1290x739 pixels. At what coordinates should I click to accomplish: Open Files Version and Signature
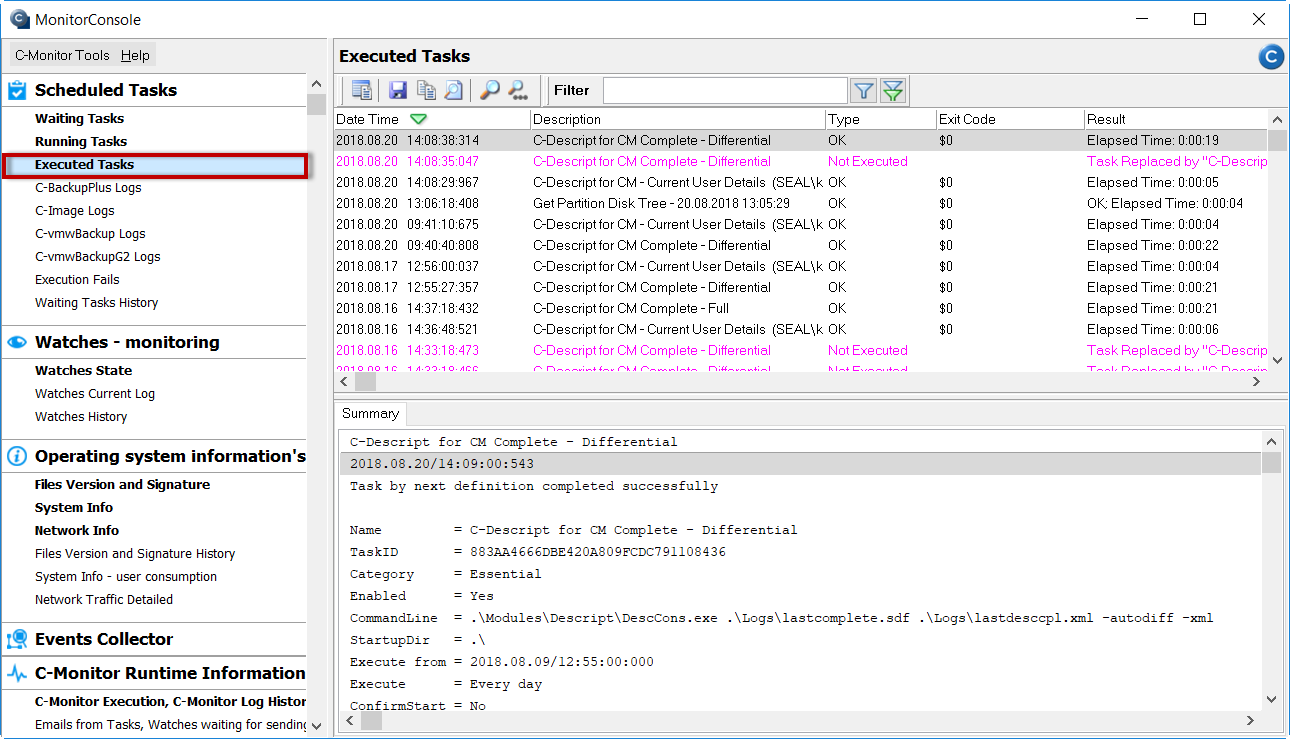(122, 484)
